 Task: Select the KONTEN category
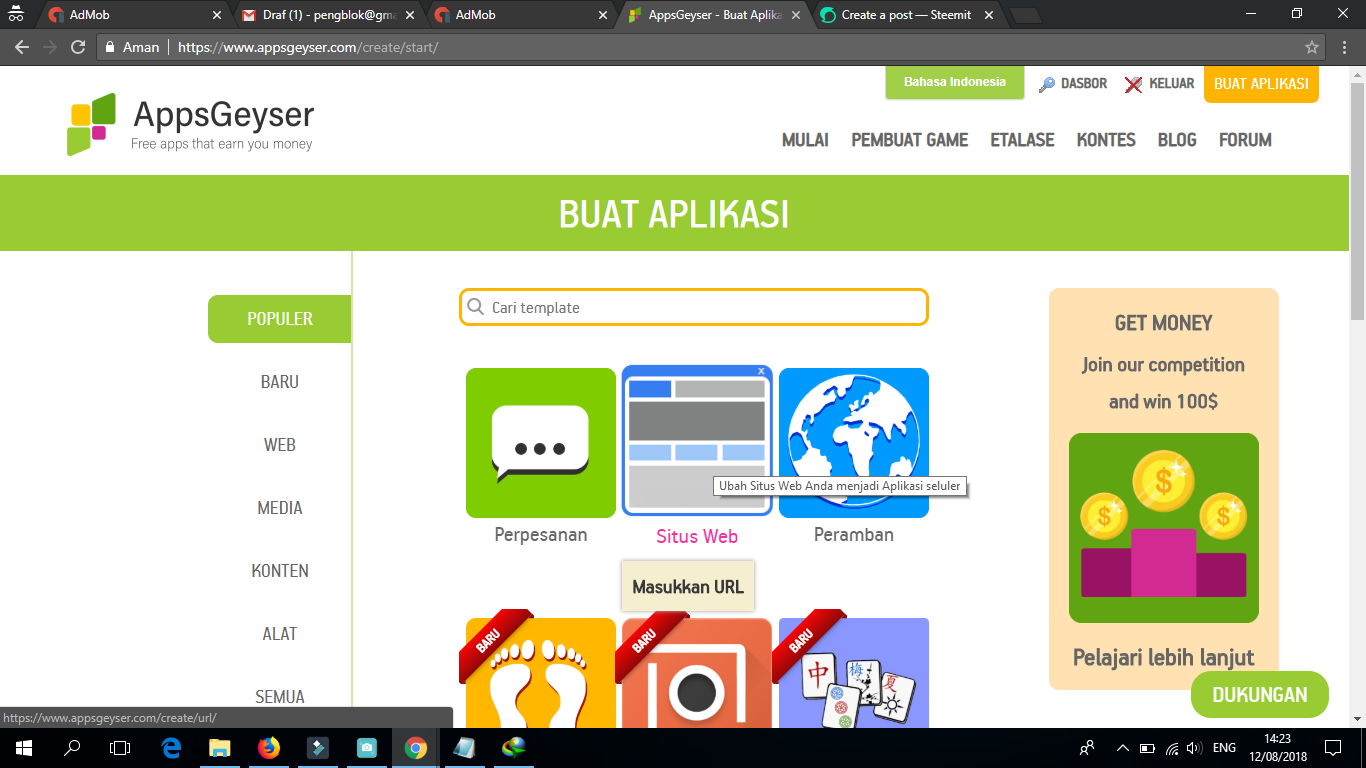(x=280, y=571)
